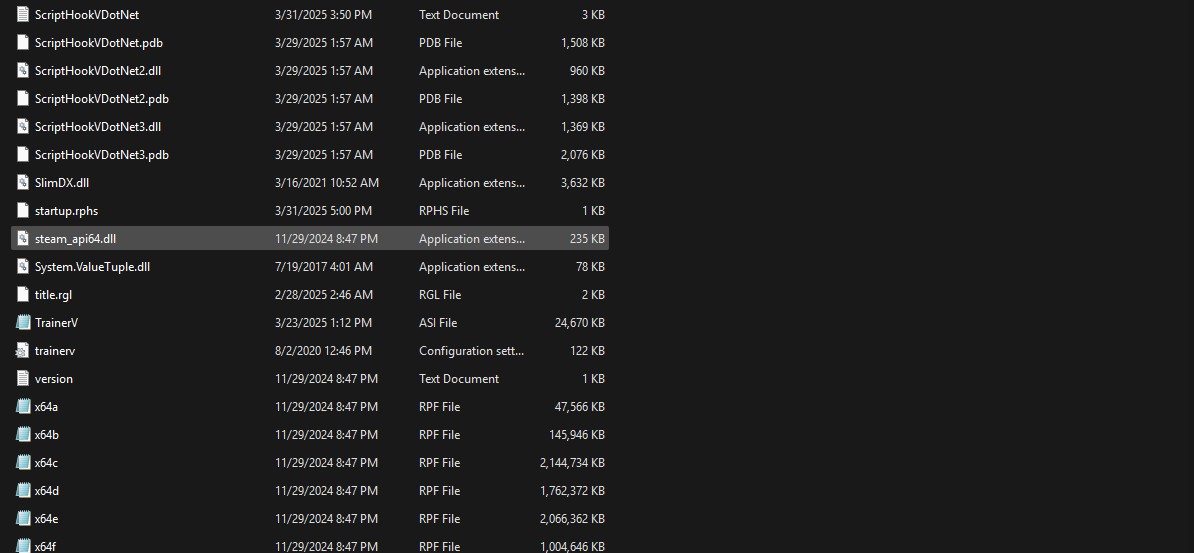Click the x64b RPF archive icon

24,435
